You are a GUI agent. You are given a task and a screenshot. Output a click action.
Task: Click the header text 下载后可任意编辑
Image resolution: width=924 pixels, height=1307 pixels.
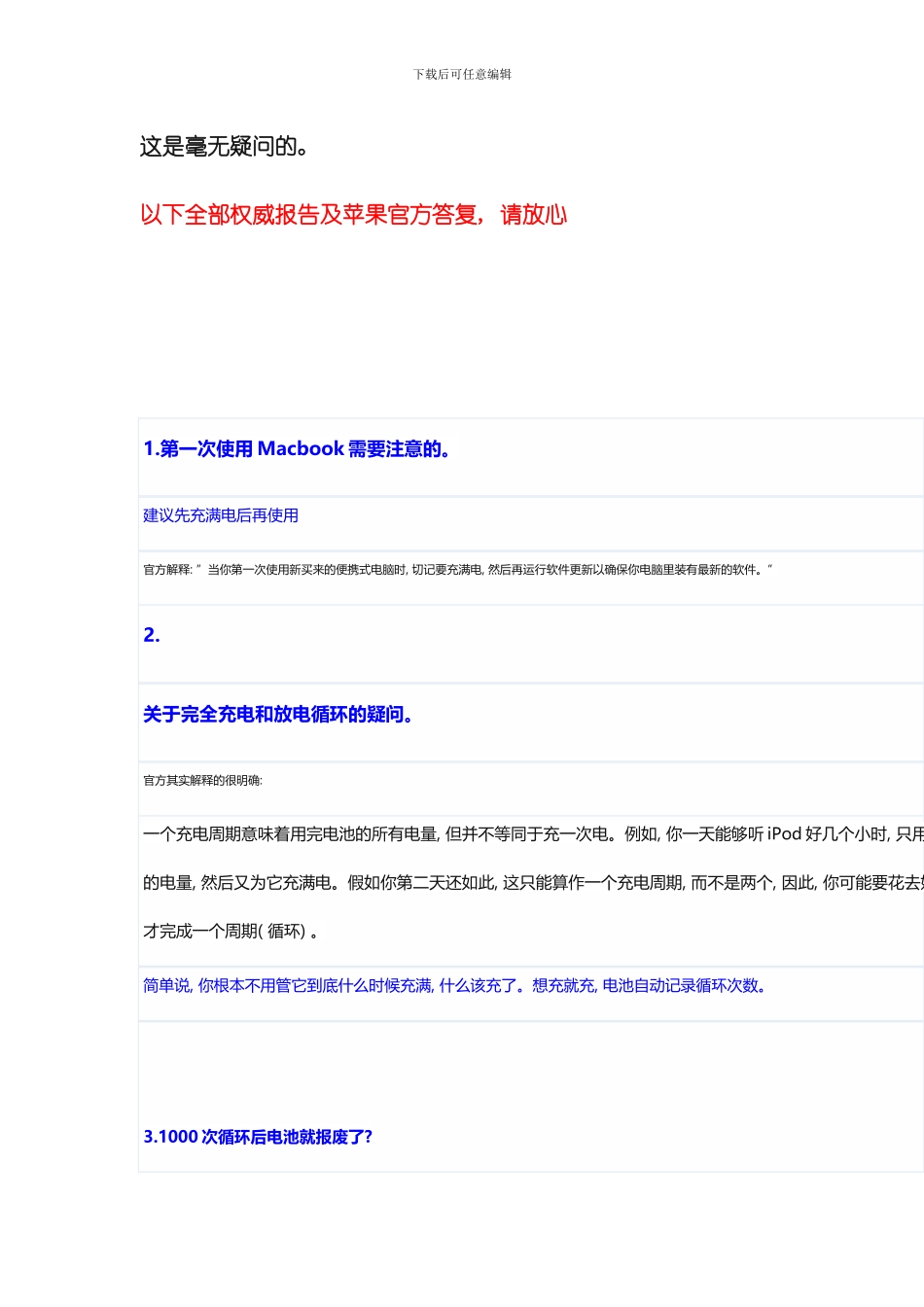pyautogui.click(x=462, y=74)
